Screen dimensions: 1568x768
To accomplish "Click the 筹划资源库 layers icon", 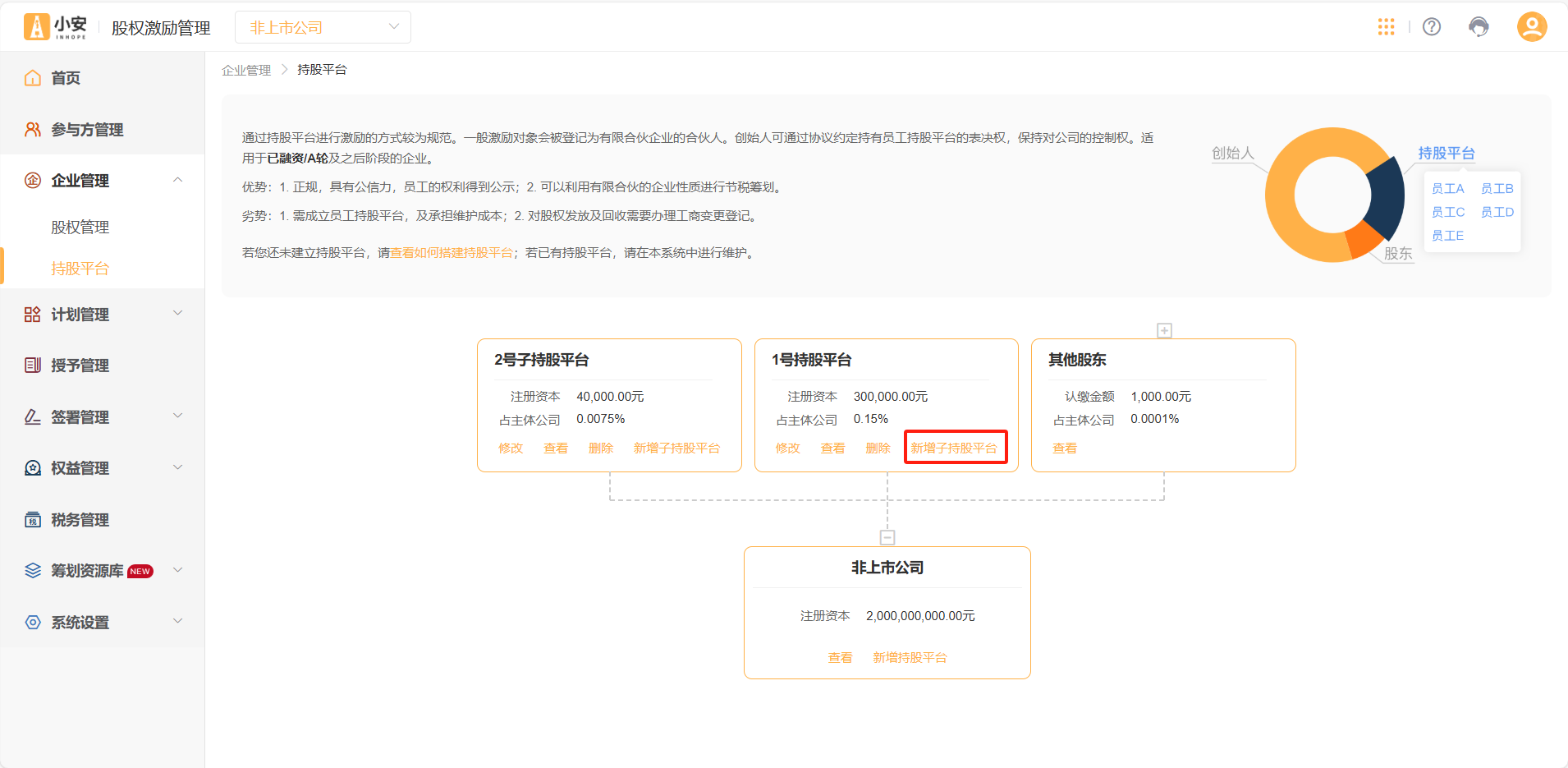I will (x=33, y=571).
